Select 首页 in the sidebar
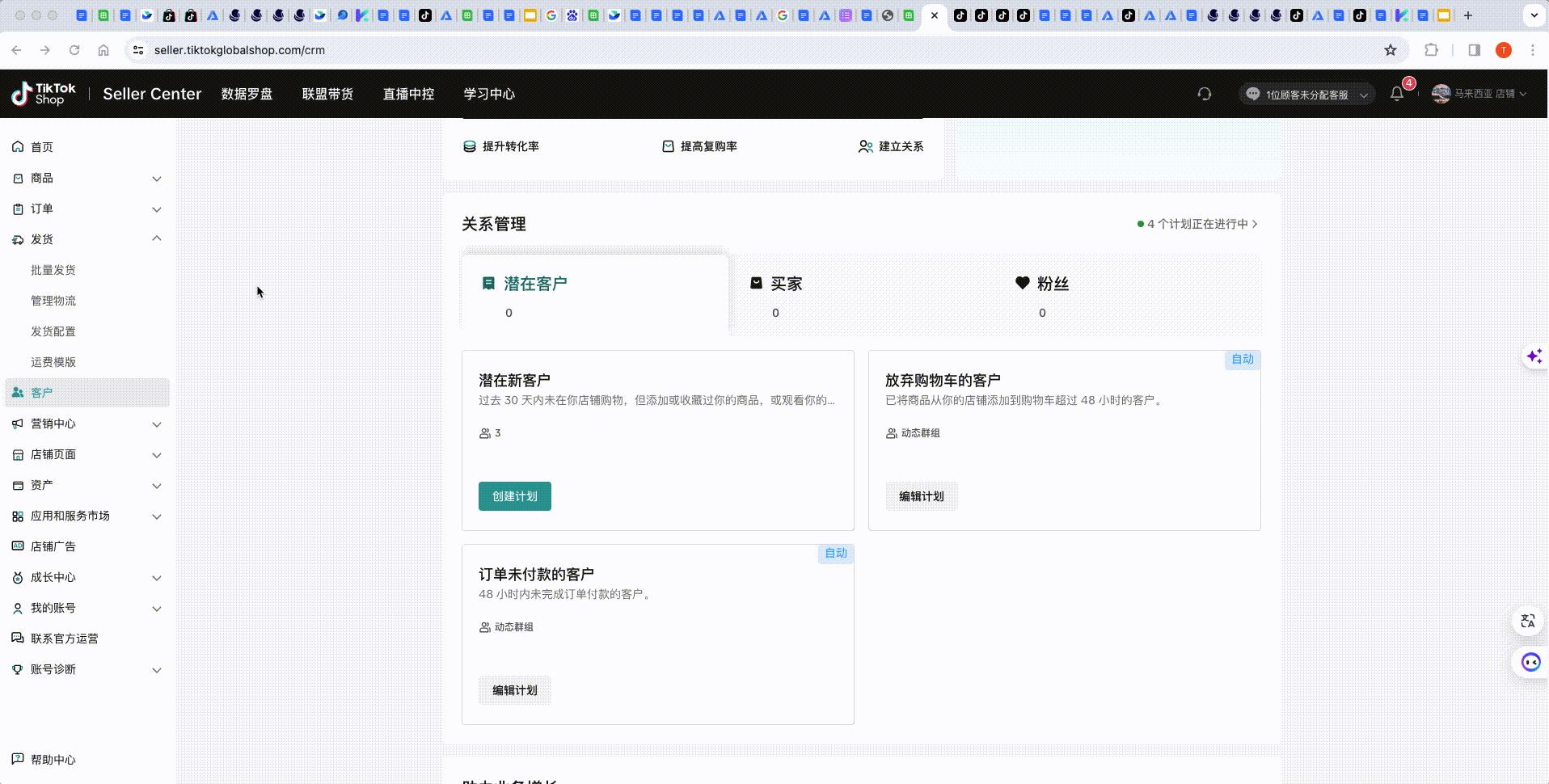This screenshot has height=784, width=1549. click(x=42, y=146)
